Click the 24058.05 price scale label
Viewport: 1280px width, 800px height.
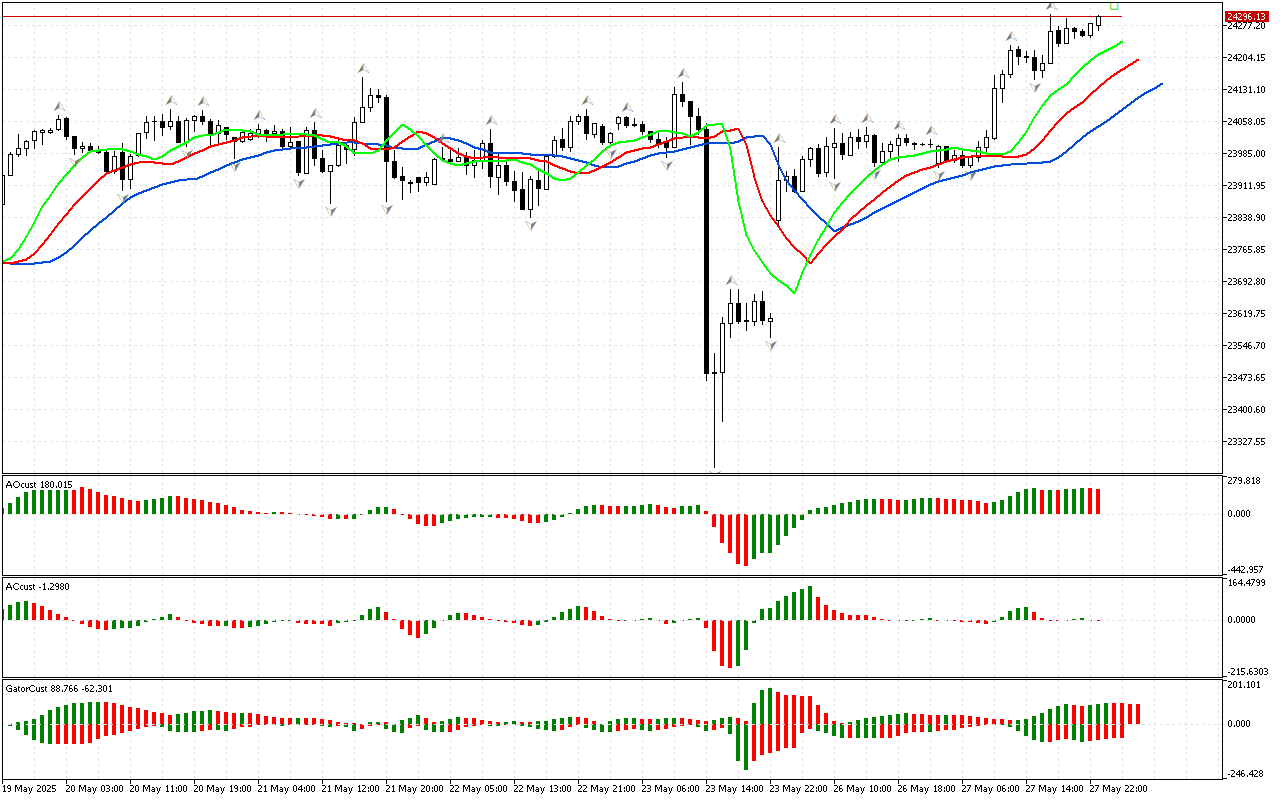click(x=1246, y=122)
